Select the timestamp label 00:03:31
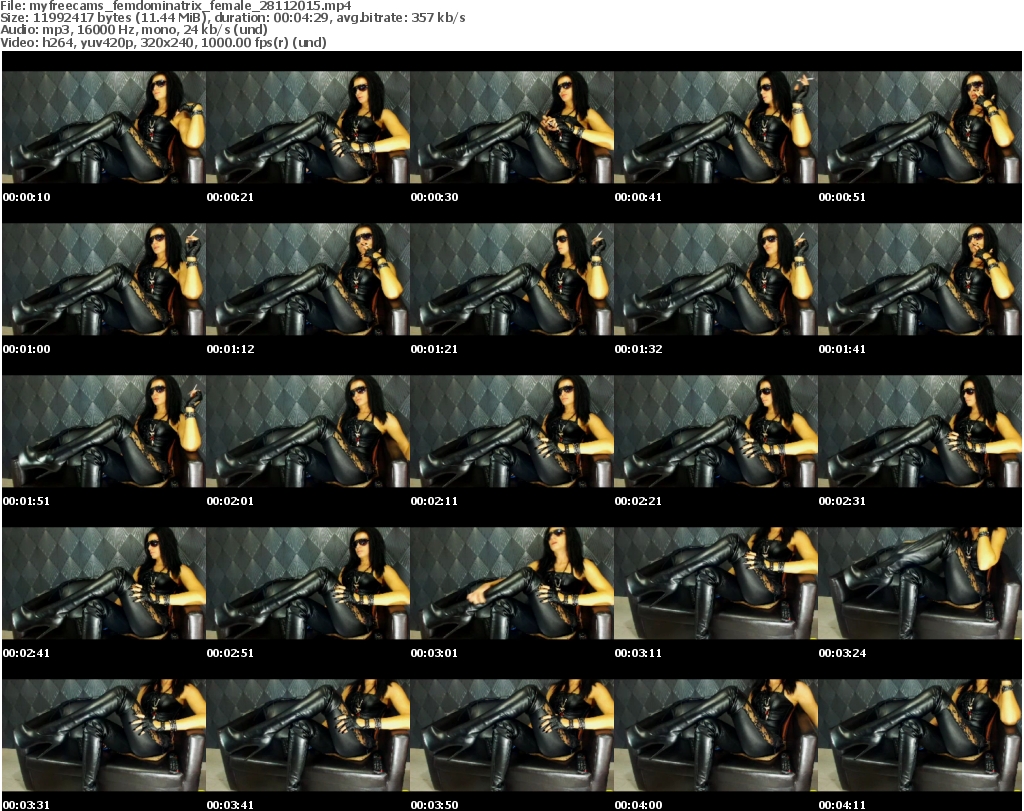Screen dimensions: 1024x811 coord(26,804)
